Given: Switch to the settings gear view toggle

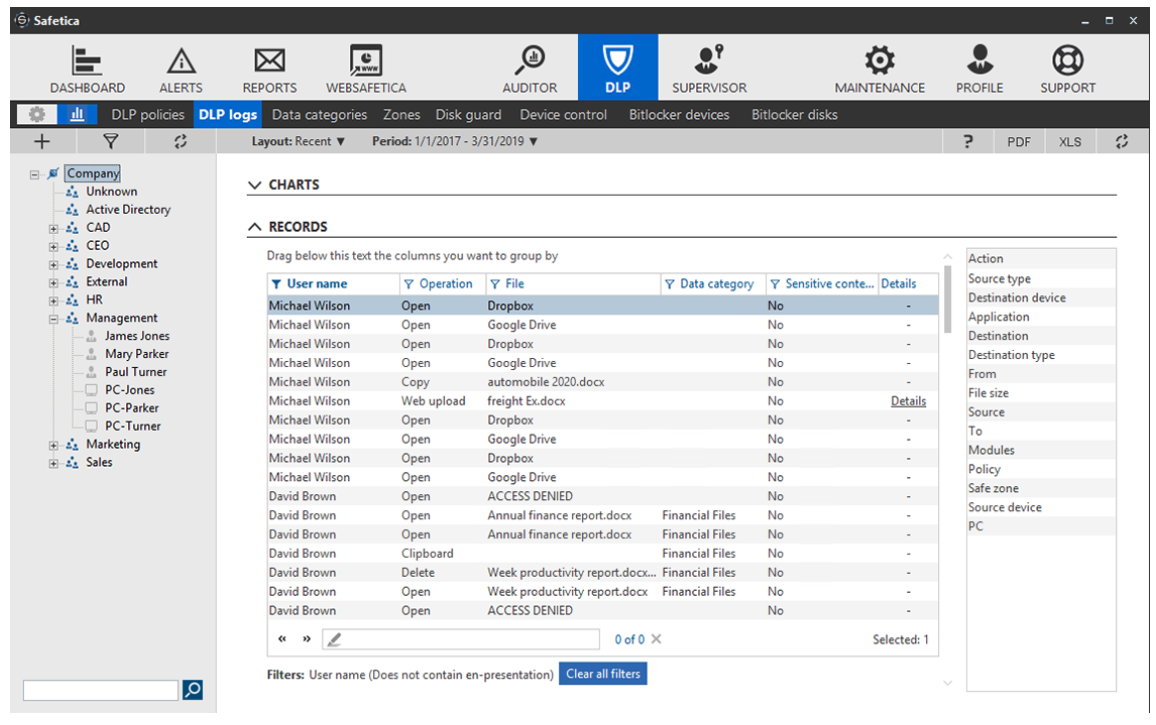Looking at the screenshot, I should point(36,115).
